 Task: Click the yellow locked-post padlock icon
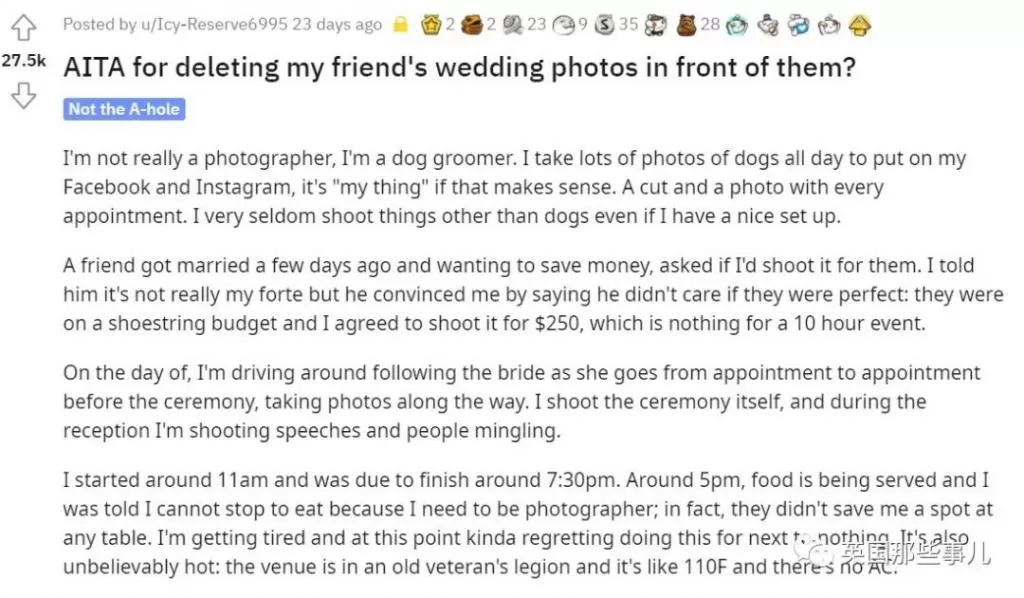[400, 25]
